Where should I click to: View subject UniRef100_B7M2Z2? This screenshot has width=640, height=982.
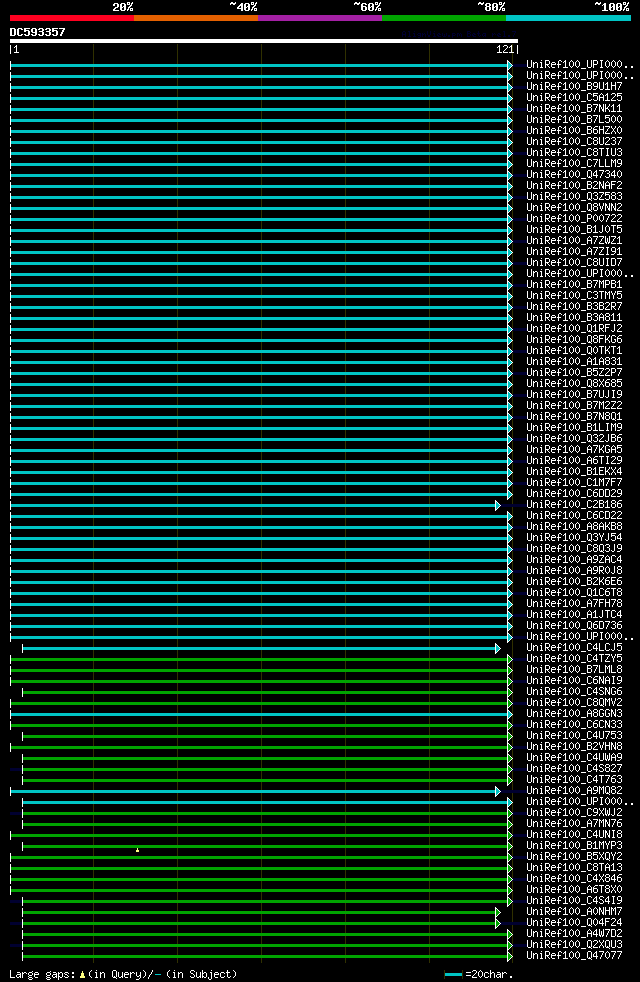coord(574,406)
